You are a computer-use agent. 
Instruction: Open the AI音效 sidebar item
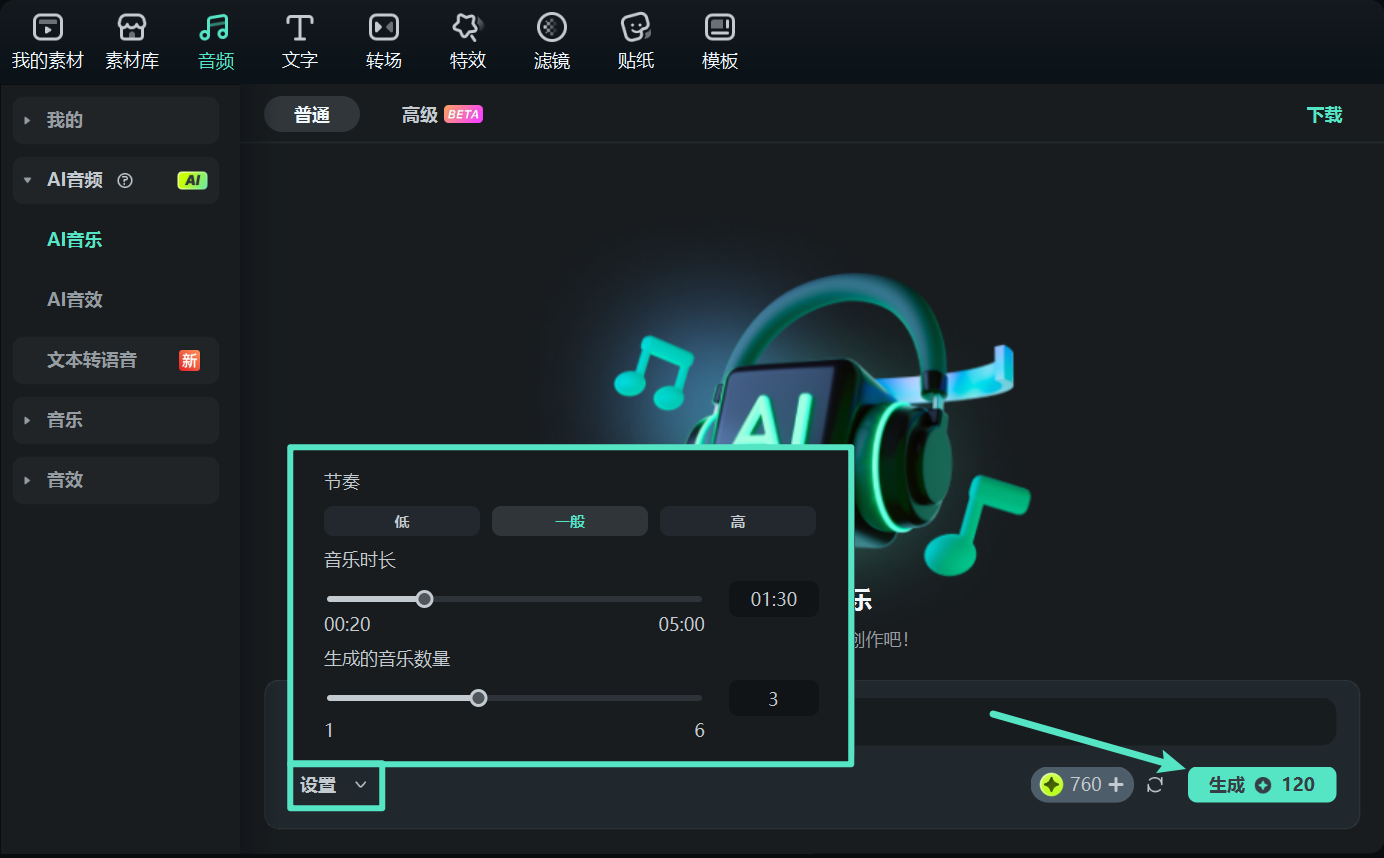[75, 299]
